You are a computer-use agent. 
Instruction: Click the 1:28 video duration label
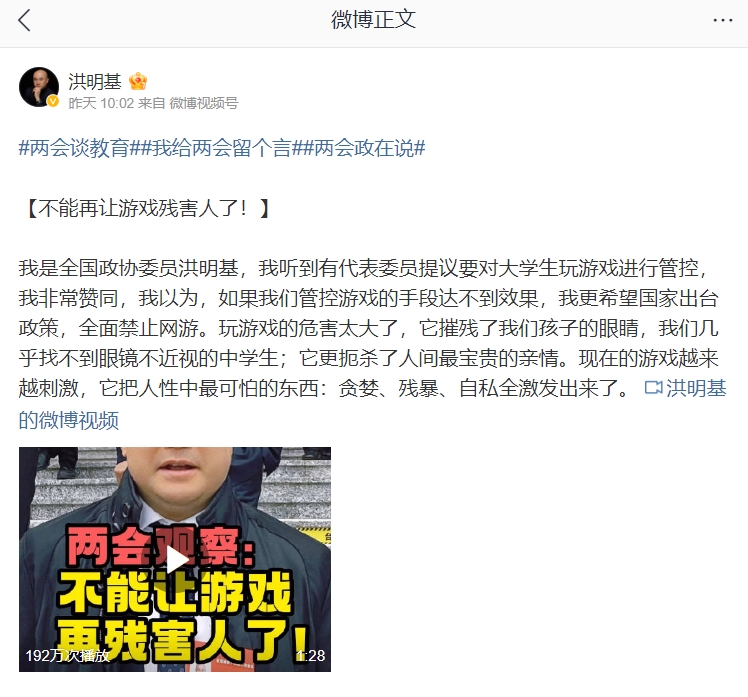pyautogui.click(x=310, y=655)
